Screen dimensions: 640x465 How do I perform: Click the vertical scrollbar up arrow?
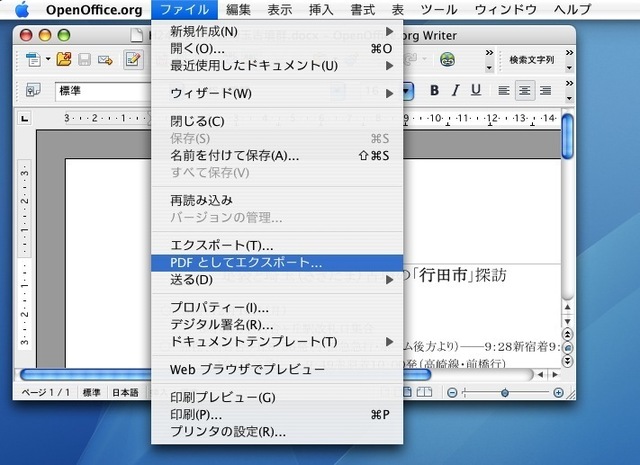click(568, 307)
